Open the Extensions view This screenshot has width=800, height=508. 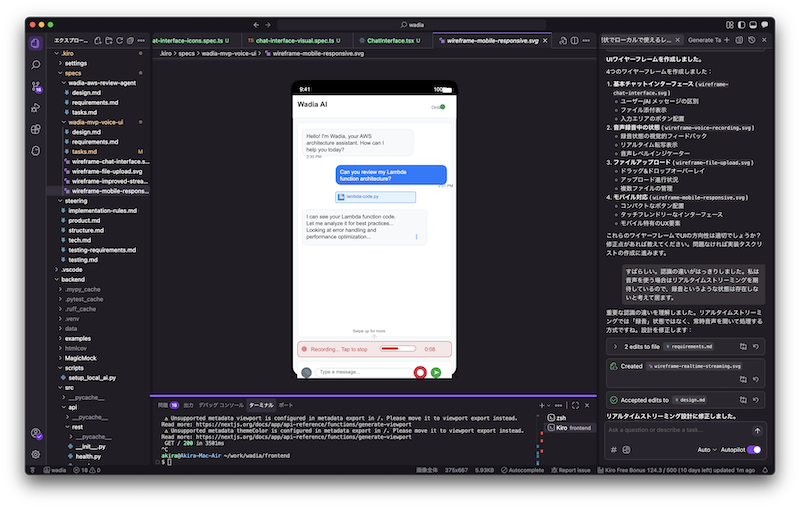tap(35, 129)
